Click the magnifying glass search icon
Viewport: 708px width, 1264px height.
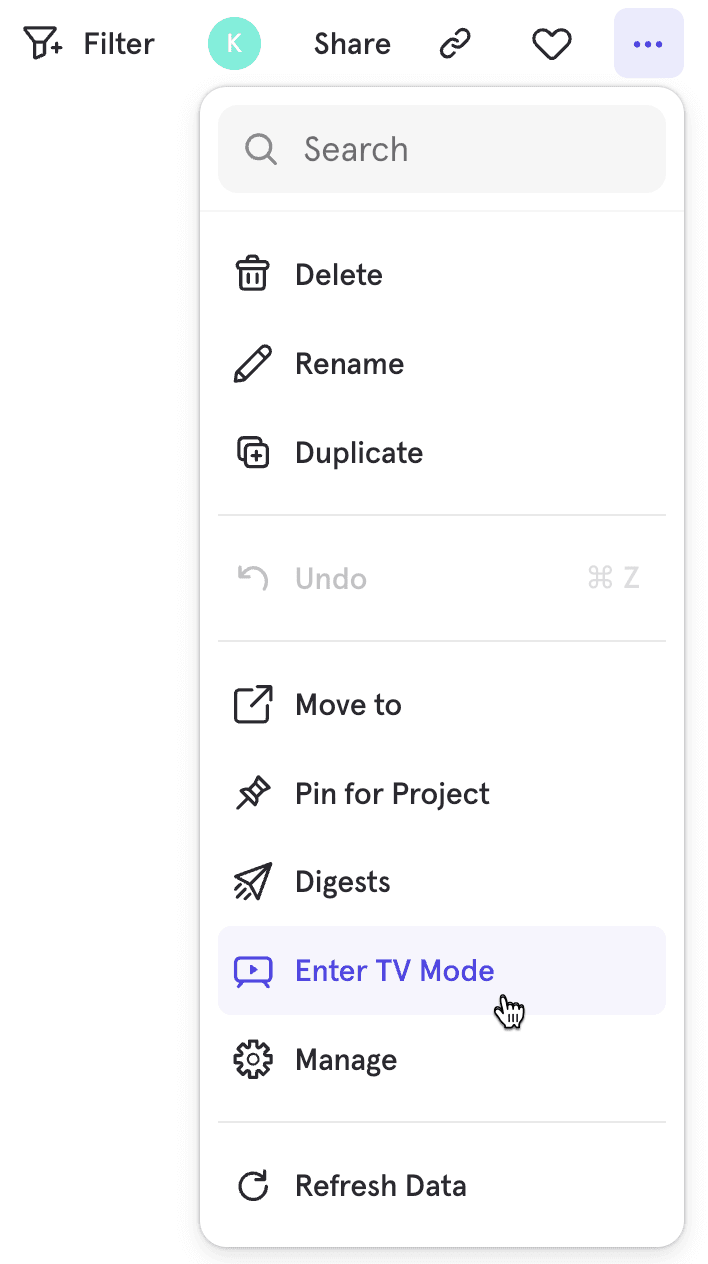coord(260,149)
